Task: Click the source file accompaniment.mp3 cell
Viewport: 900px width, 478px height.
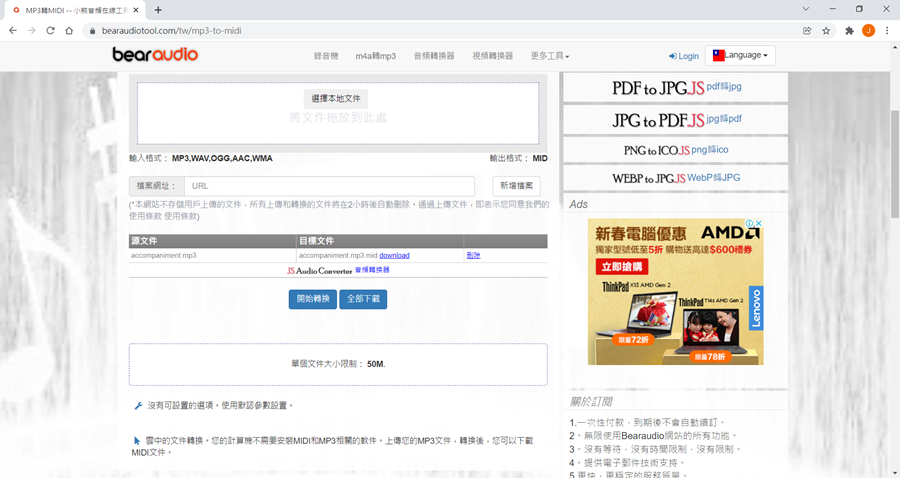Action: [x=212, y=255]
